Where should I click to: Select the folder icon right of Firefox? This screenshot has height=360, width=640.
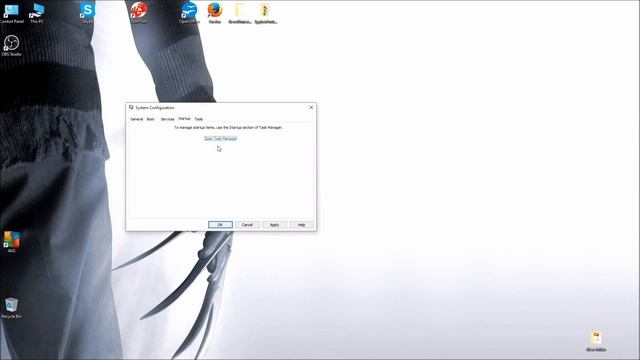pyautogui.click(x=240, y=13)
